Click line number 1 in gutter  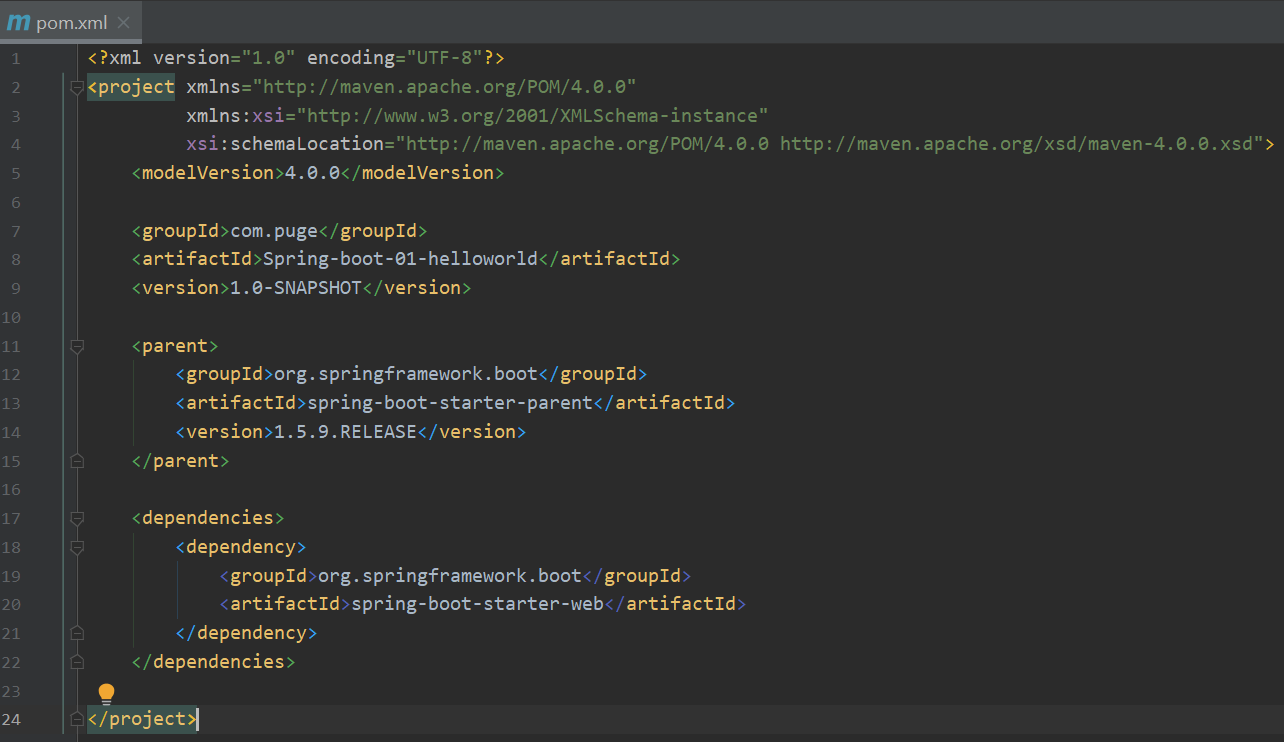point(16,58)
